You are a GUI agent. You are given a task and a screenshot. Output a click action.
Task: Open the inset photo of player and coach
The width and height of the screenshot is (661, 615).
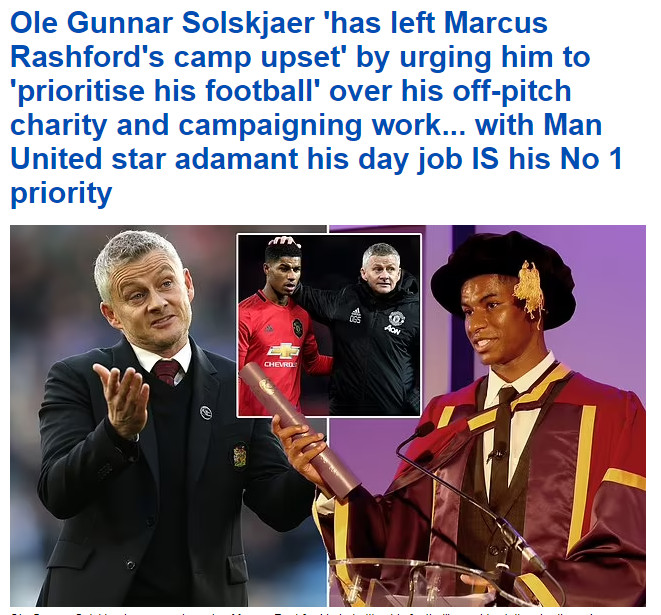[329, 325]
